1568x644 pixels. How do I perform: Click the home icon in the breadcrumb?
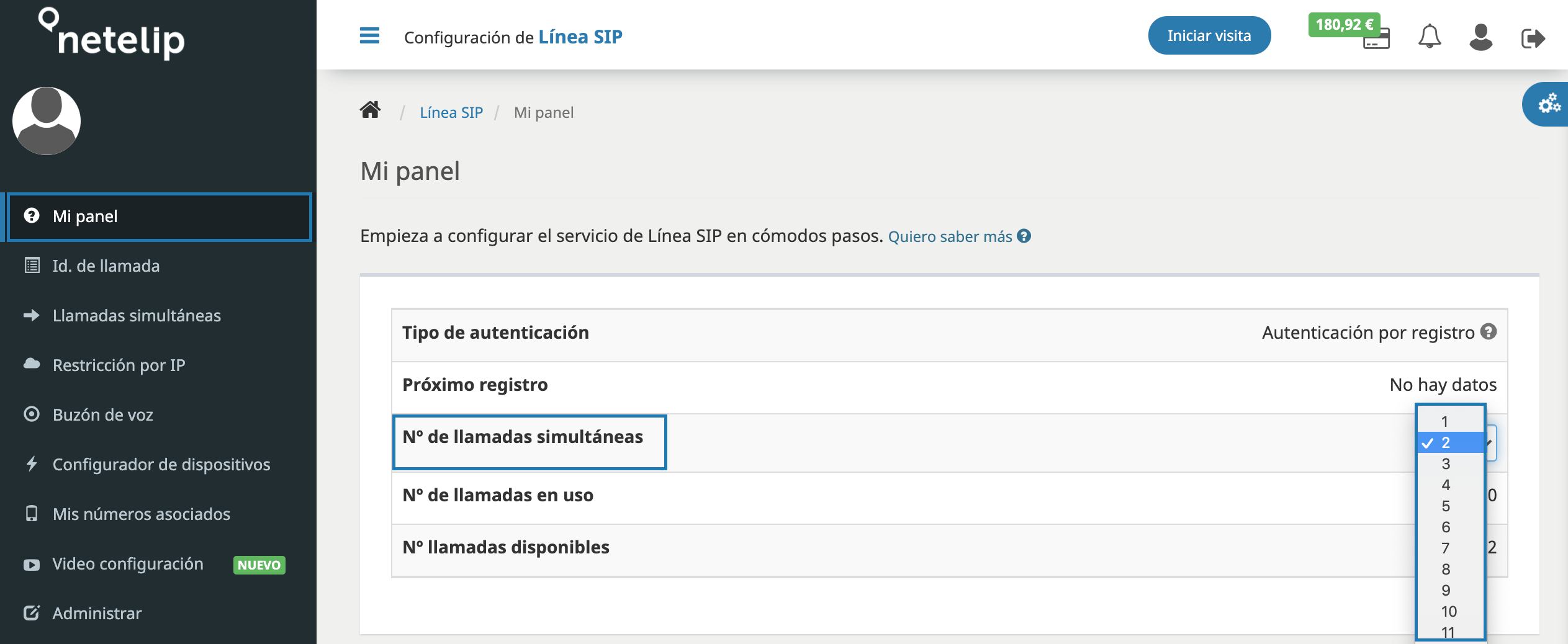pos(370,110)
